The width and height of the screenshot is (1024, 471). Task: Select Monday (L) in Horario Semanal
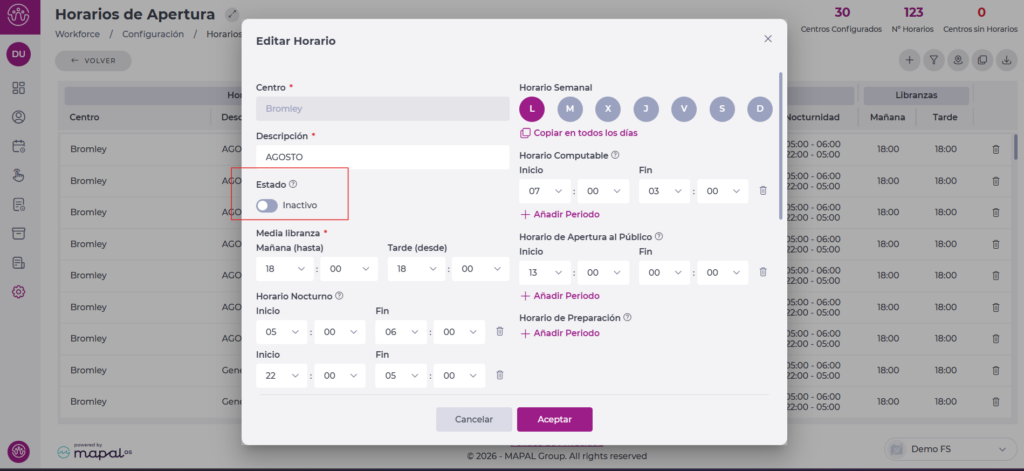tap(533, 109)
